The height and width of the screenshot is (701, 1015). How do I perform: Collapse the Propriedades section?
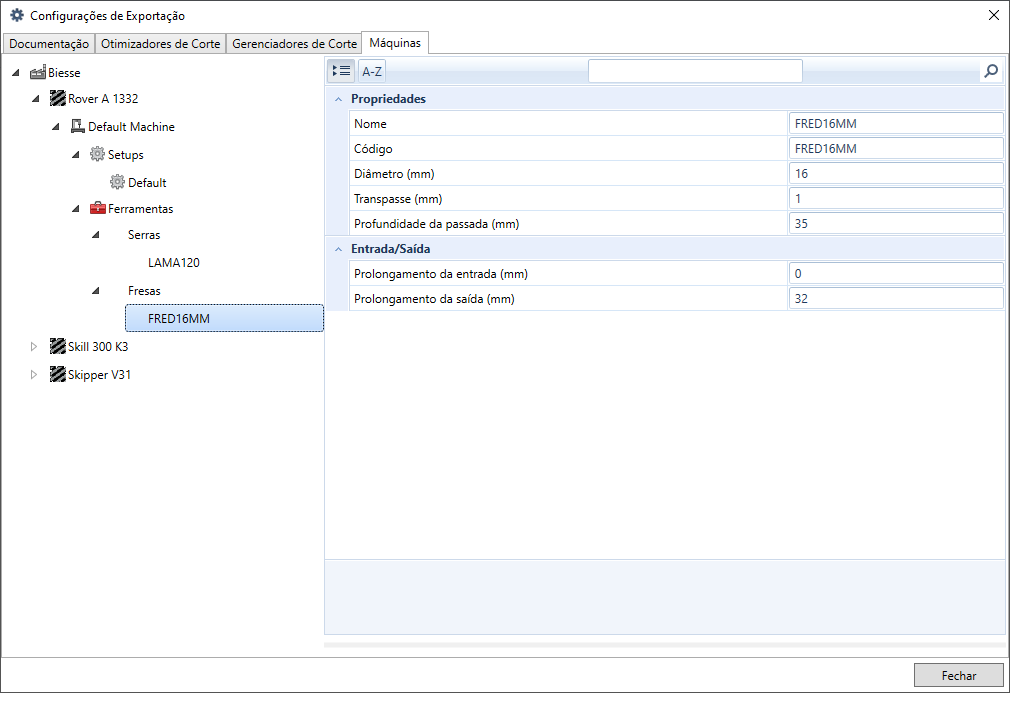pyautogui.click(x=338, y=99)
